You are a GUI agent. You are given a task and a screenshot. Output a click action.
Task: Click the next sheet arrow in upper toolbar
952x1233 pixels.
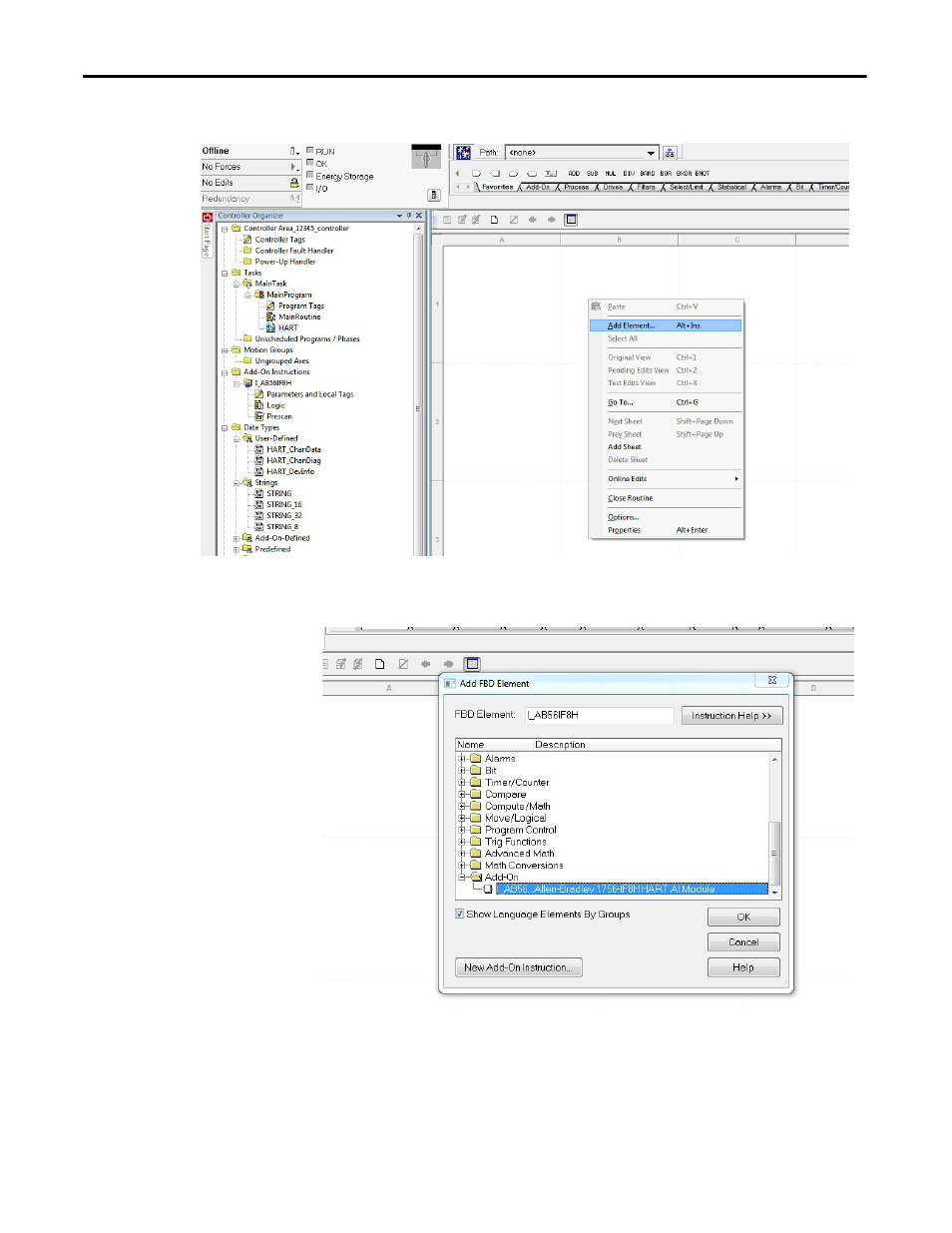click(x=552, y=220)
